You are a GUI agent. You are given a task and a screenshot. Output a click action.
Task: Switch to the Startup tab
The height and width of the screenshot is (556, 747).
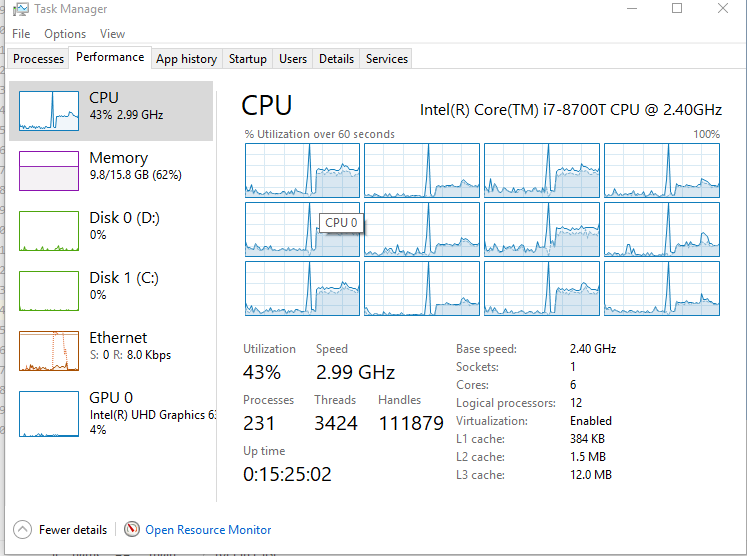[x=248, y=59]
